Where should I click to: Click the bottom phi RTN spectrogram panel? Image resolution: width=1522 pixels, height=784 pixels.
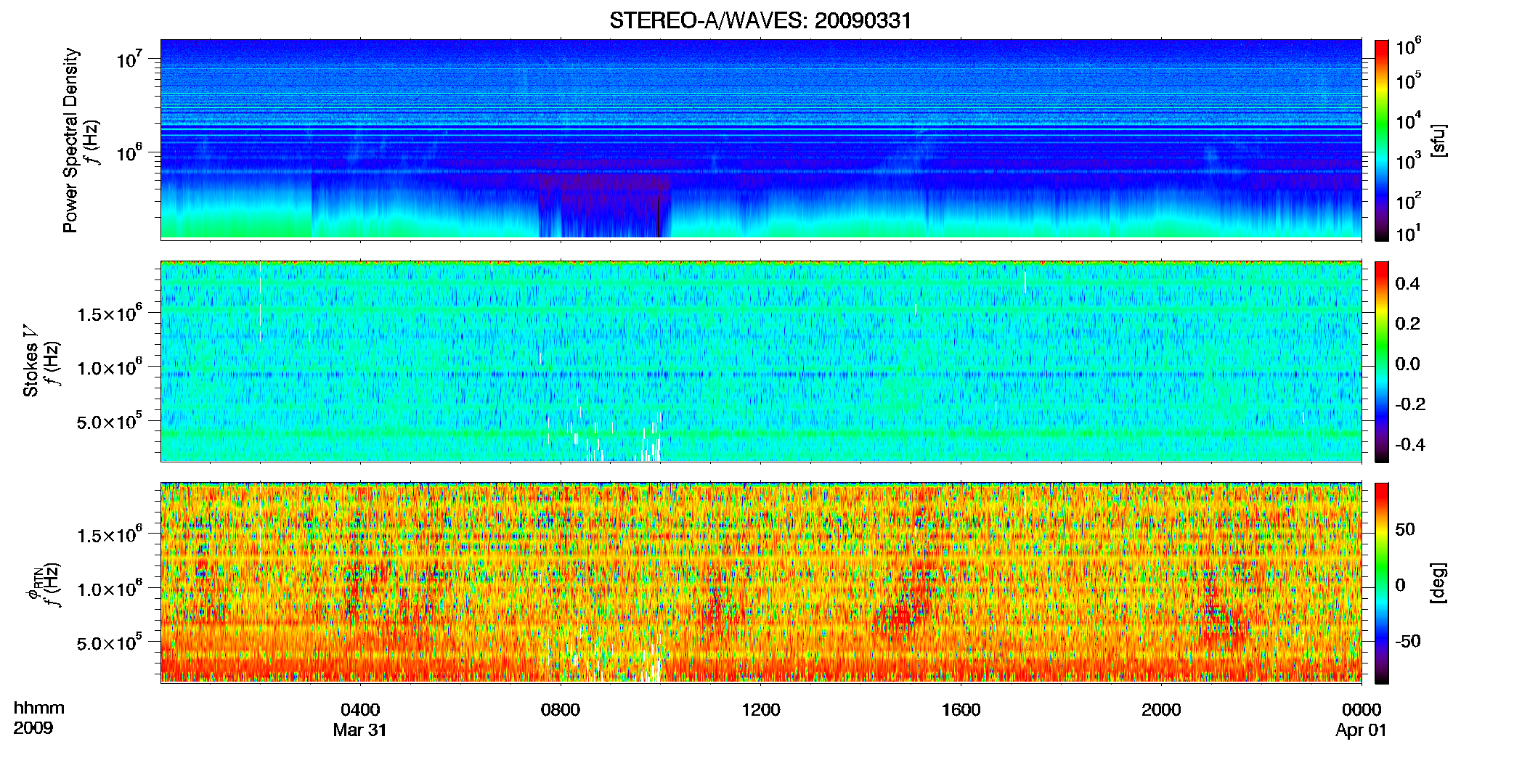(x=761, y=582)
